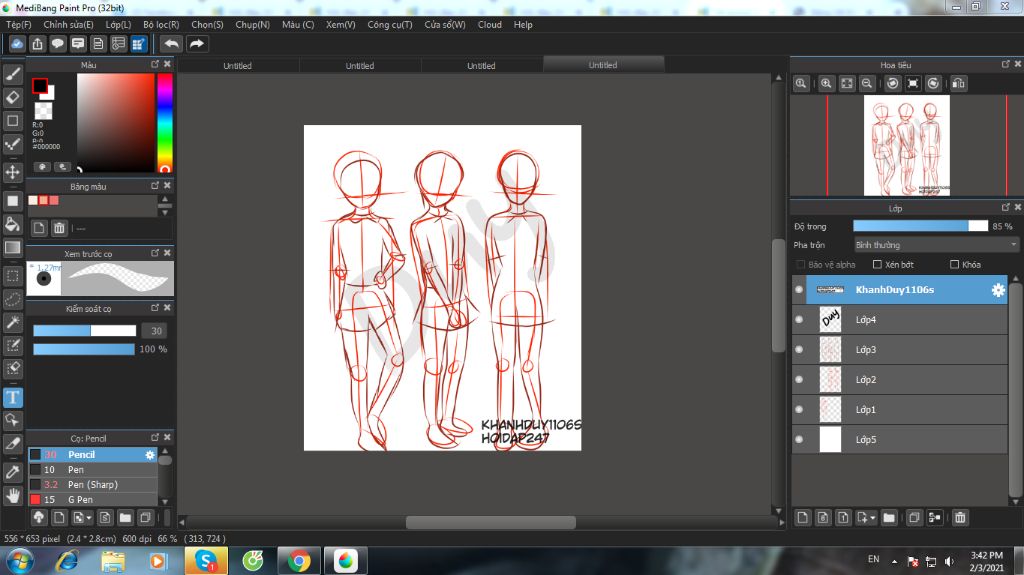Open the Xem(V) menu

[x=340, y=24]
